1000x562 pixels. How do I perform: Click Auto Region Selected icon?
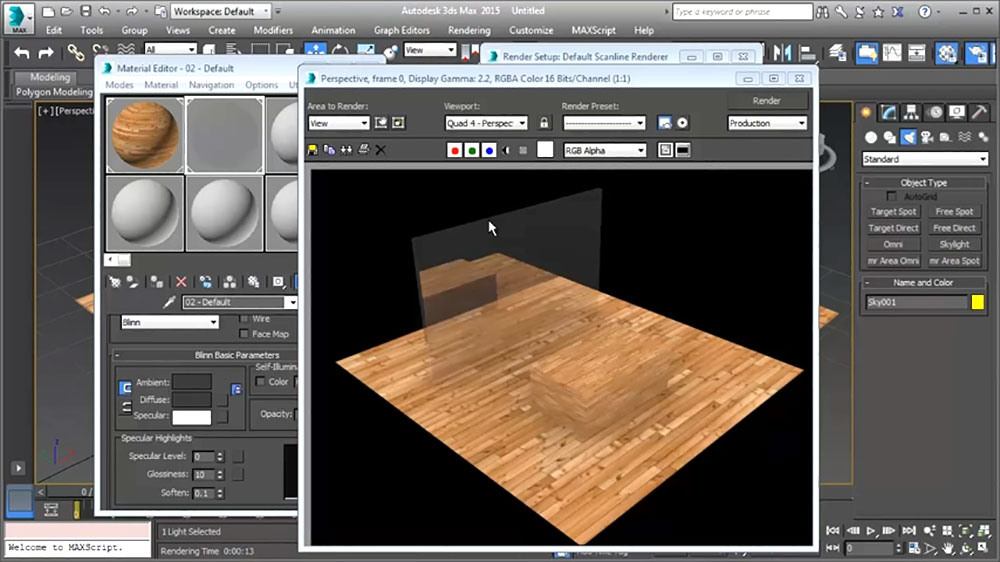click(x=398, y=122)
